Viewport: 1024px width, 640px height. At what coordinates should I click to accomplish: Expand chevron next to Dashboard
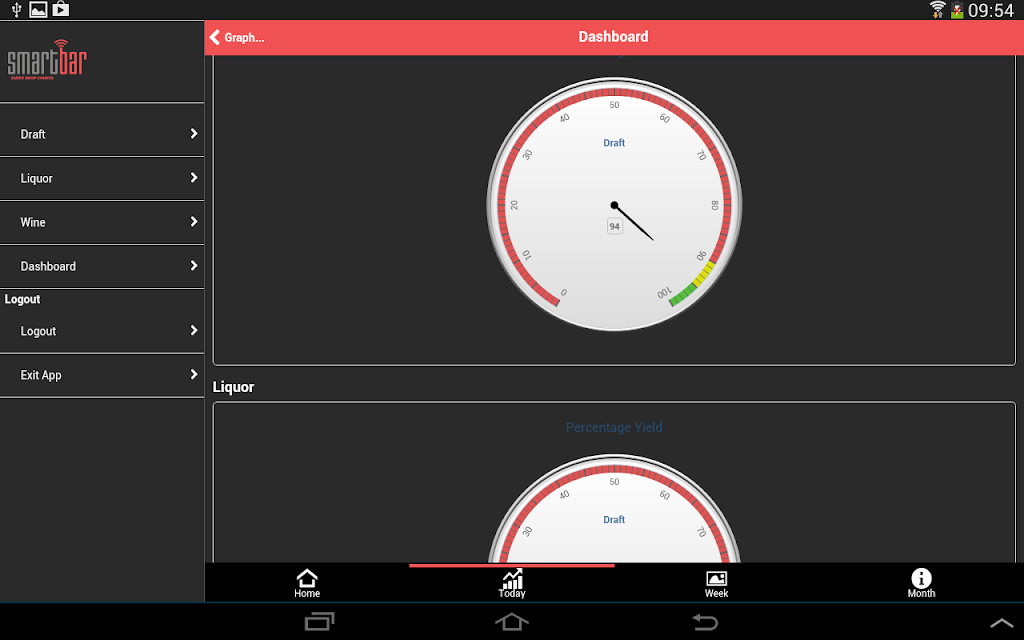[193, 265]
